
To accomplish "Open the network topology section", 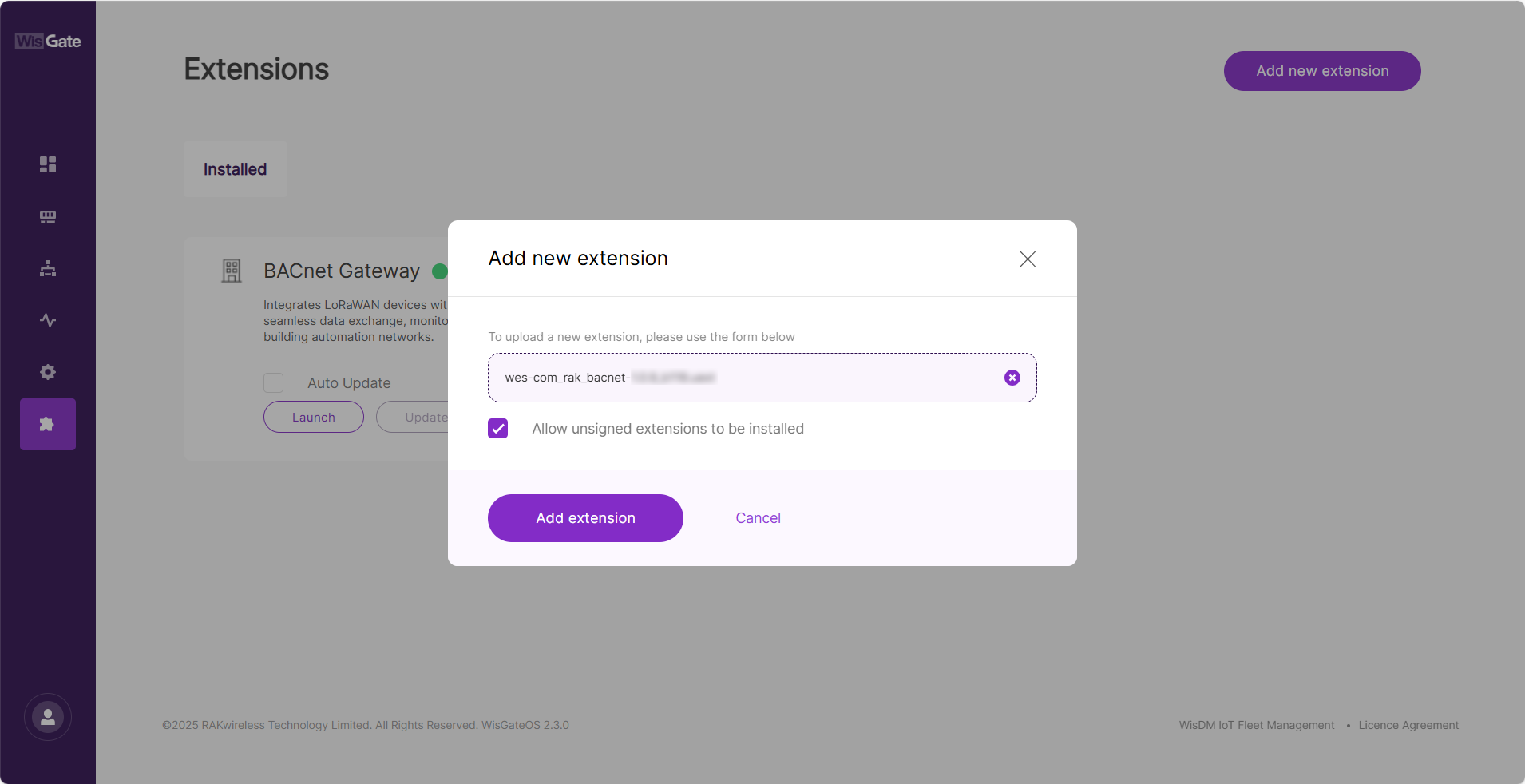I will [x=47, y=268].
